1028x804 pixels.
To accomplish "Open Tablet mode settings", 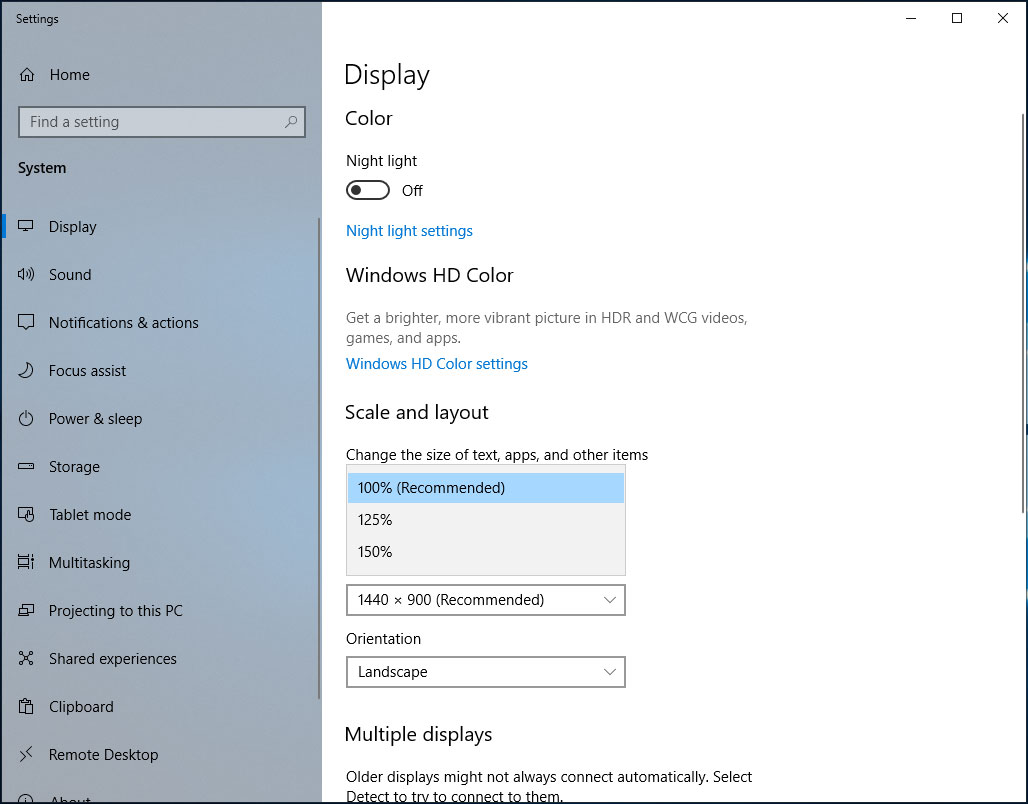I will (x=161, y=514).
